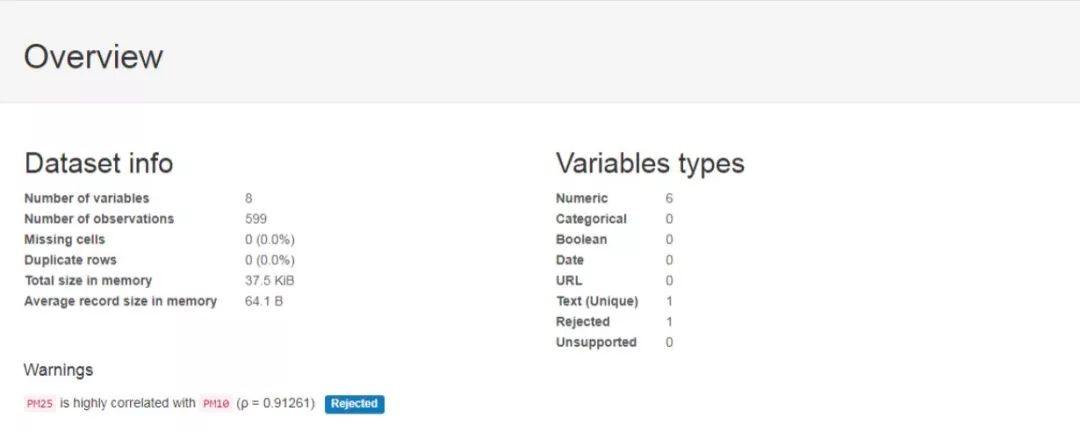Click the PM10 variable tag
Viewport: 1080px width, 432px height.
click(x=216, y=404)
